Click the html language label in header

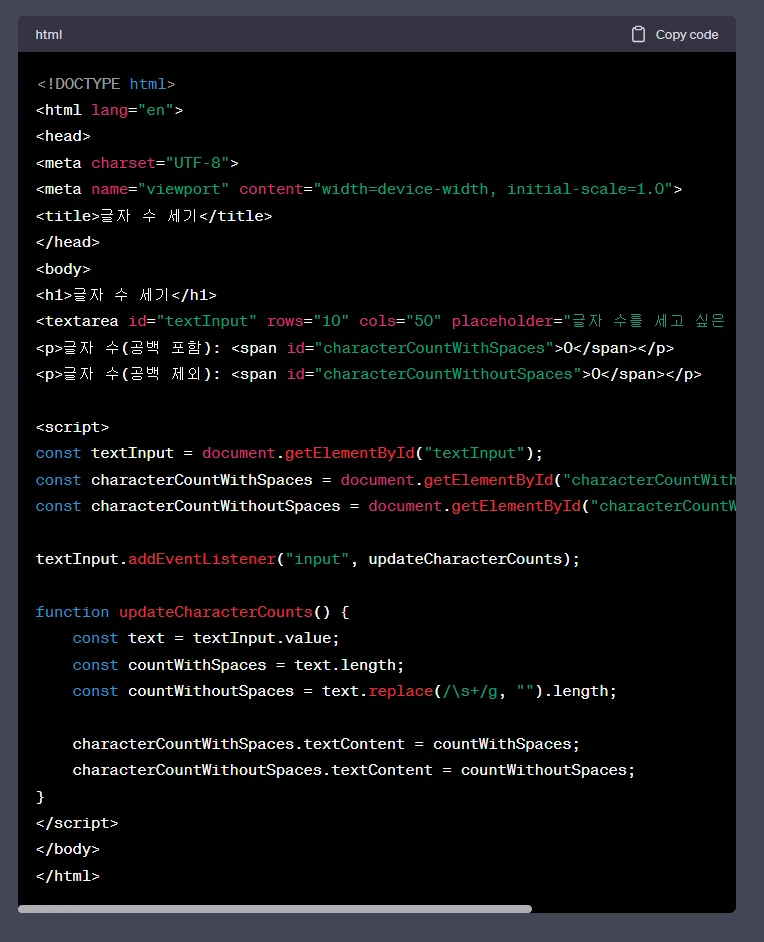[49, 35]
